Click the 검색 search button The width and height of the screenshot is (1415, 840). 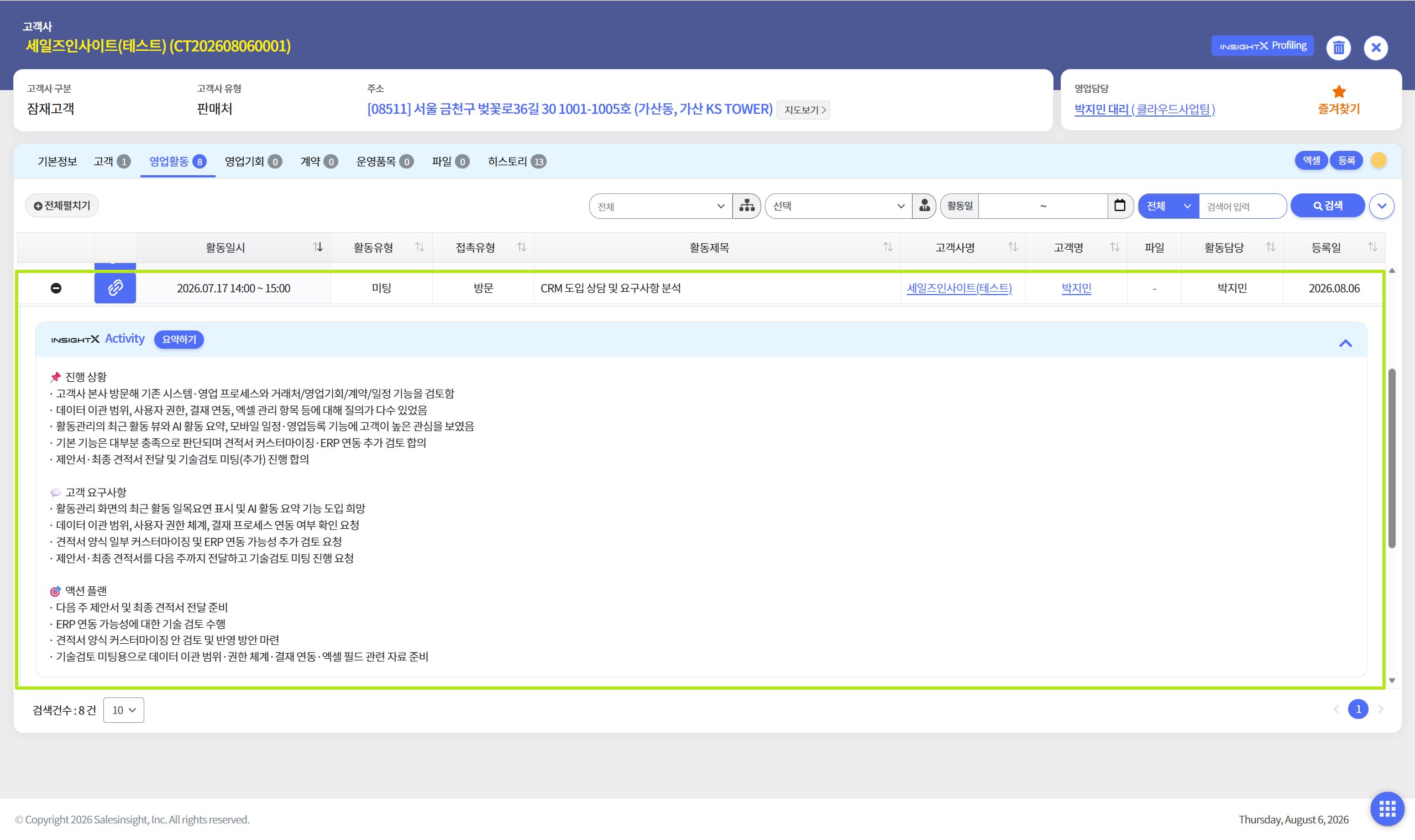[x=1327, y=206]
